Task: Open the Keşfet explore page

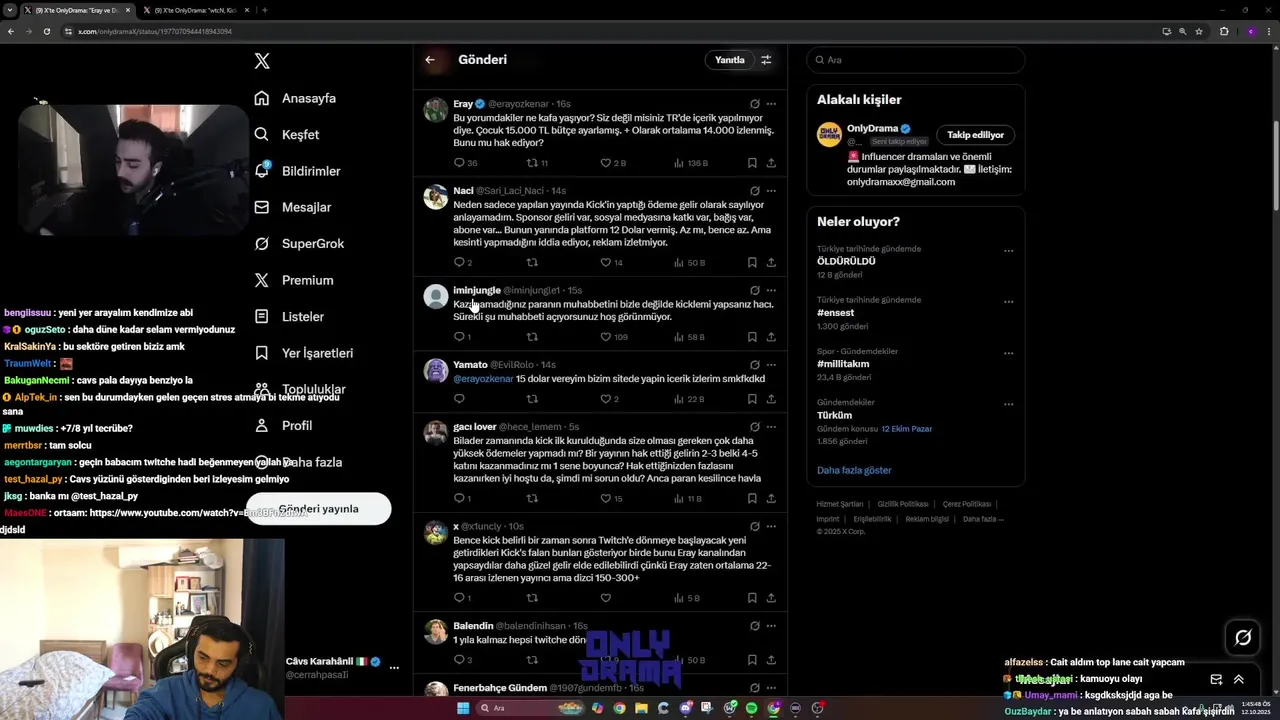Action: pyautogui.click(x=287, y=134)
